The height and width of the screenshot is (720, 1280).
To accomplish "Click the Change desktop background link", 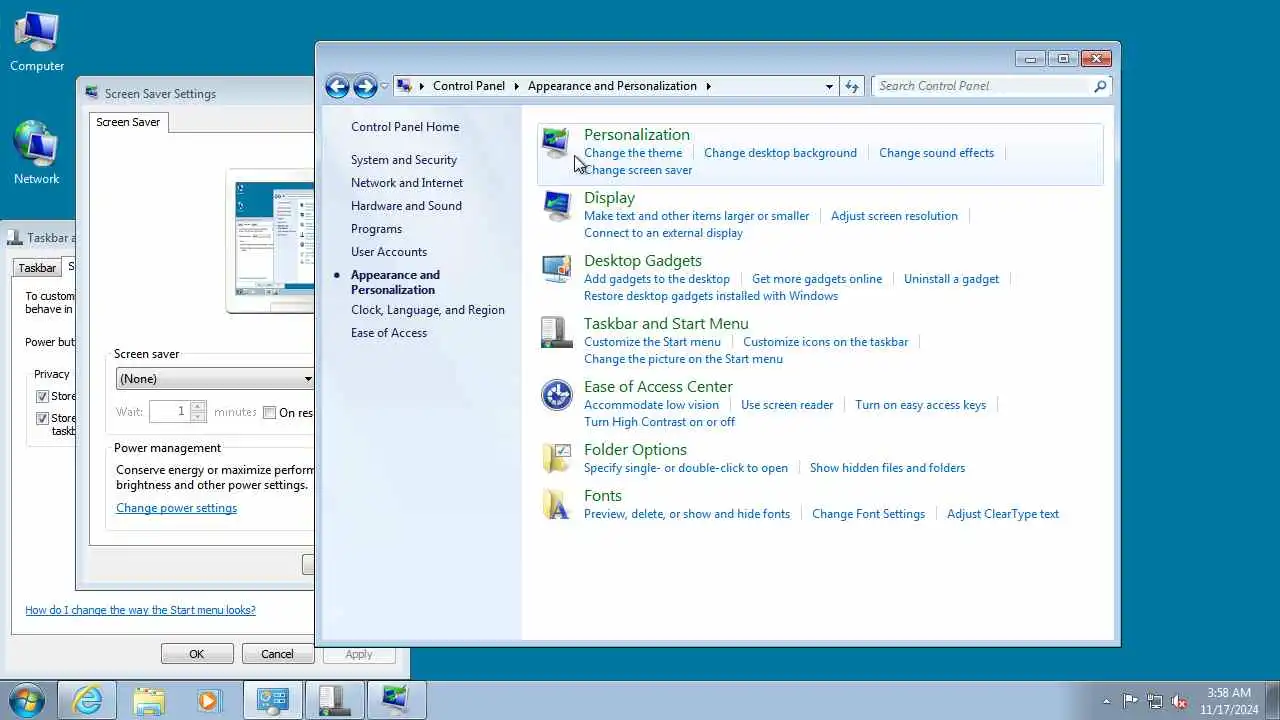I will (780, 153).
